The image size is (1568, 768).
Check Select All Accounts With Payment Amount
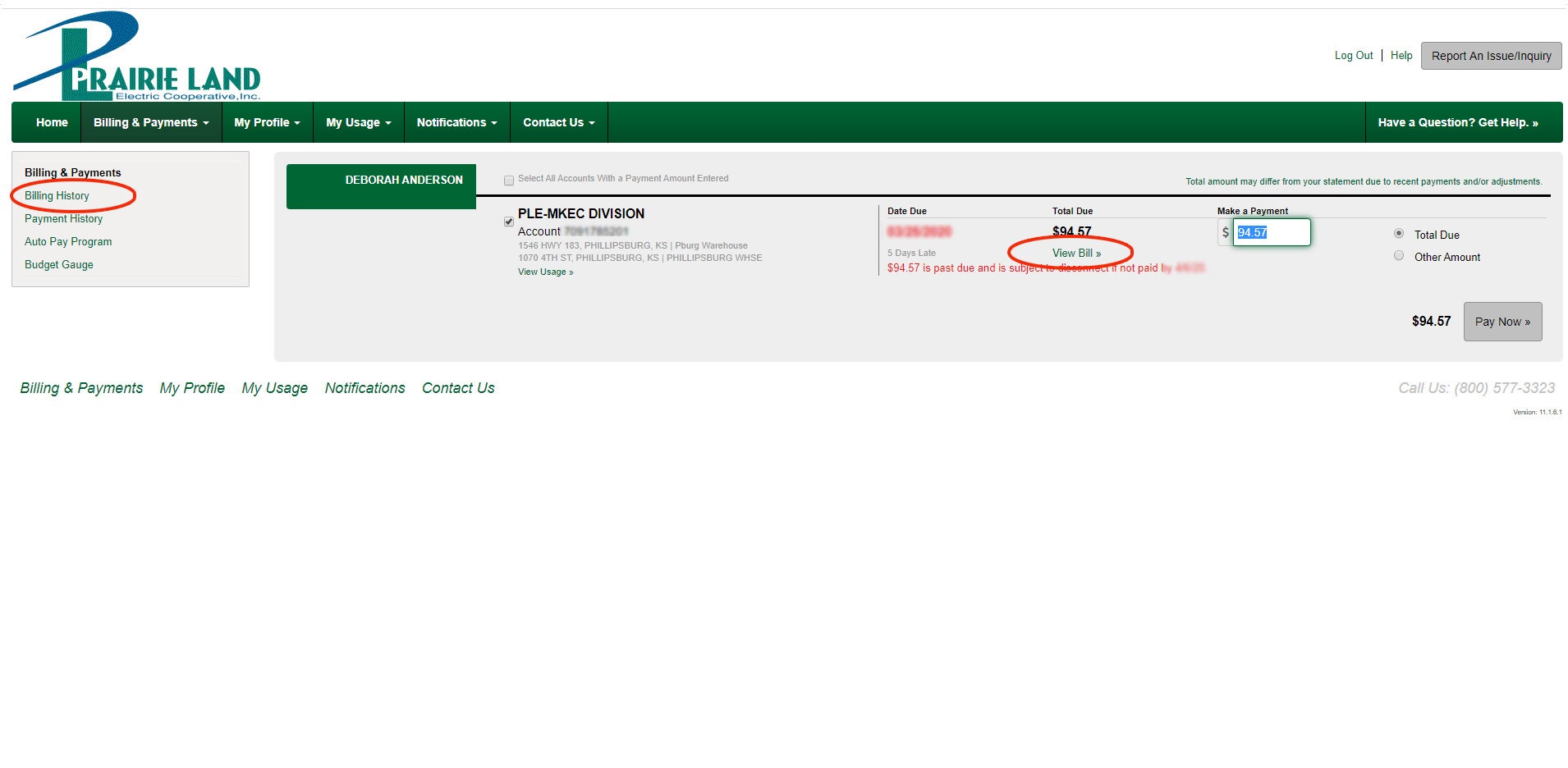coord(509,181)
